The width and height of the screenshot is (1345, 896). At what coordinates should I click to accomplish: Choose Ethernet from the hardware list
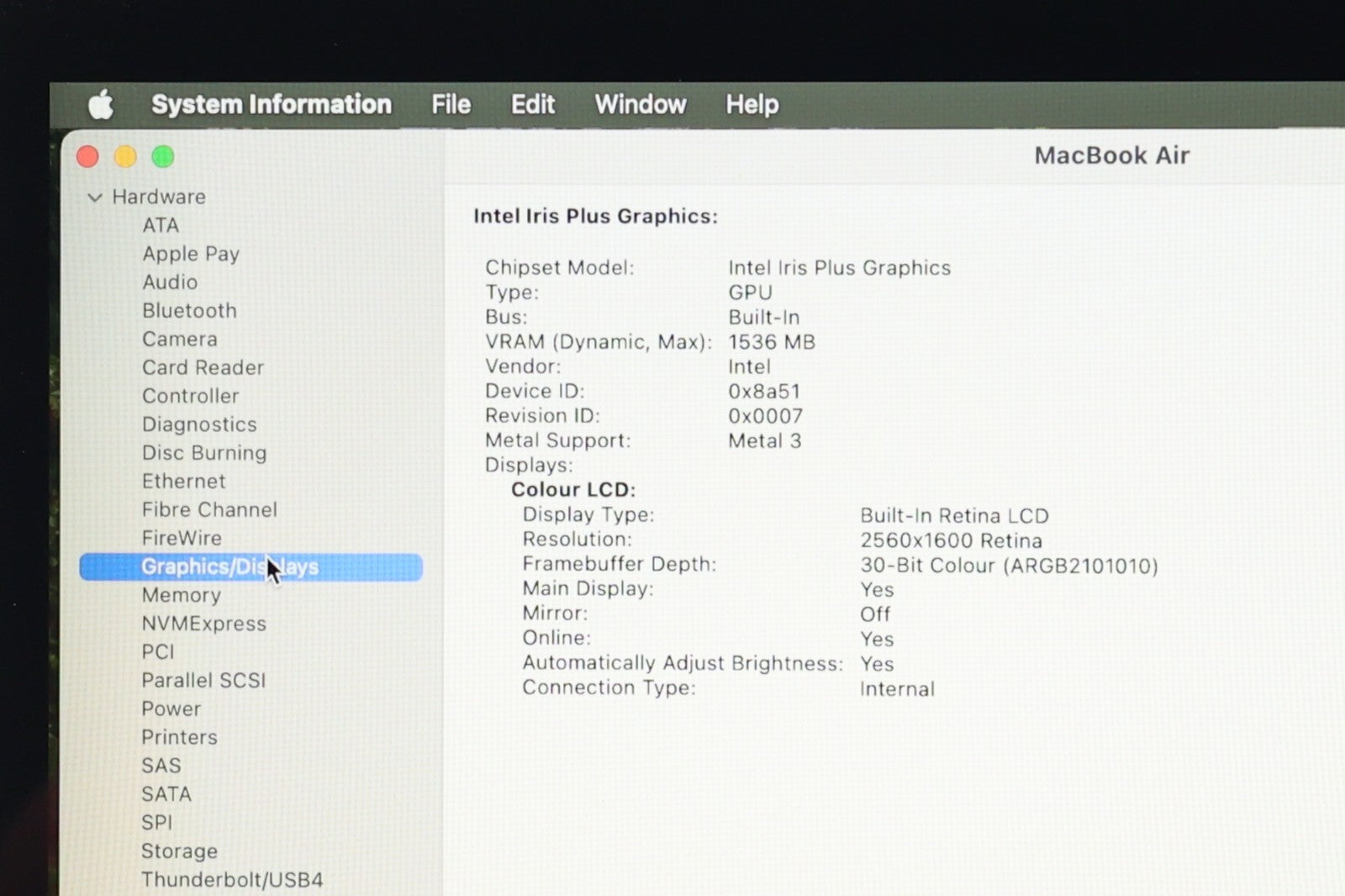[x=183, y=482]
